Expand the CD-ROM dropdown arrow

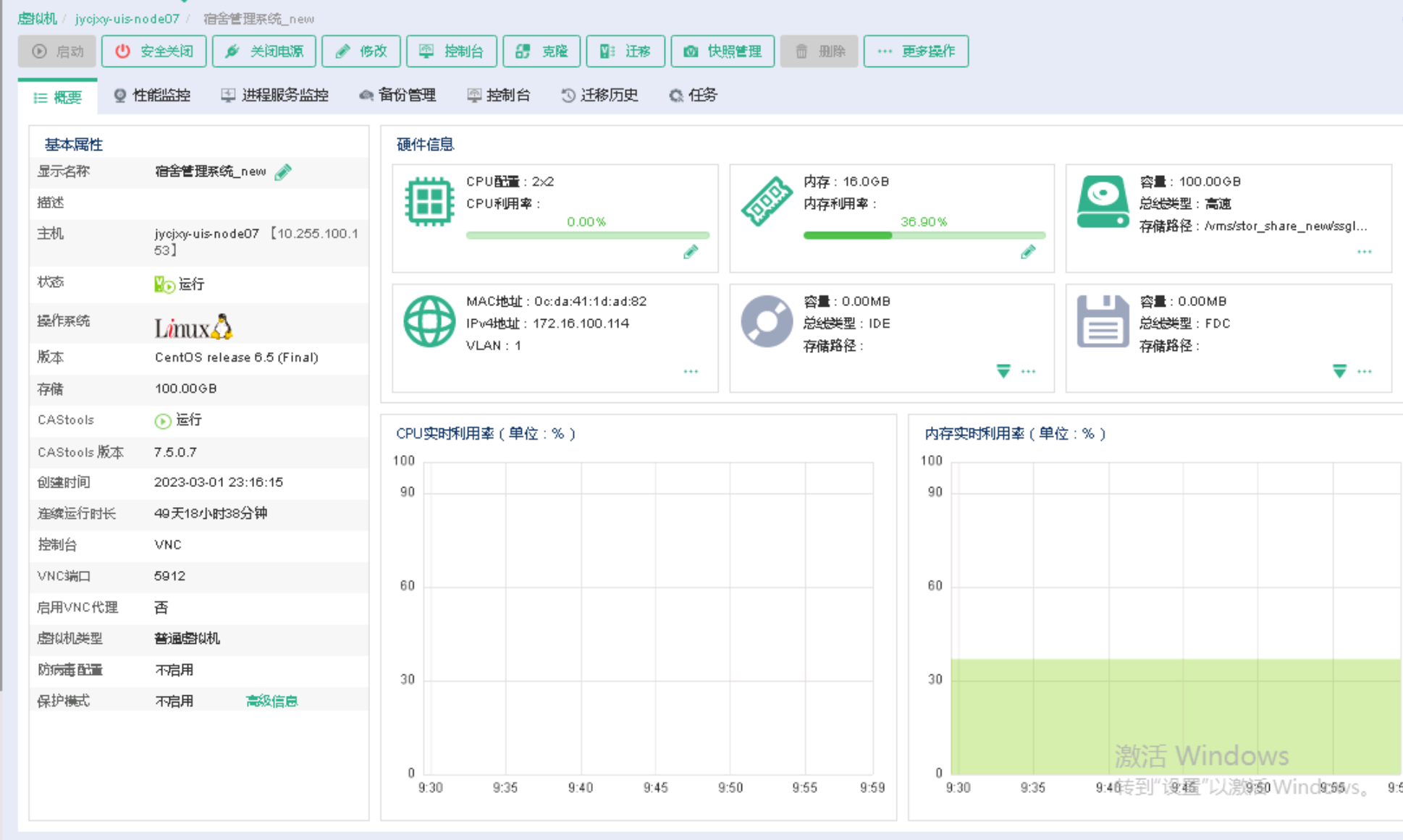point(1003,371)
